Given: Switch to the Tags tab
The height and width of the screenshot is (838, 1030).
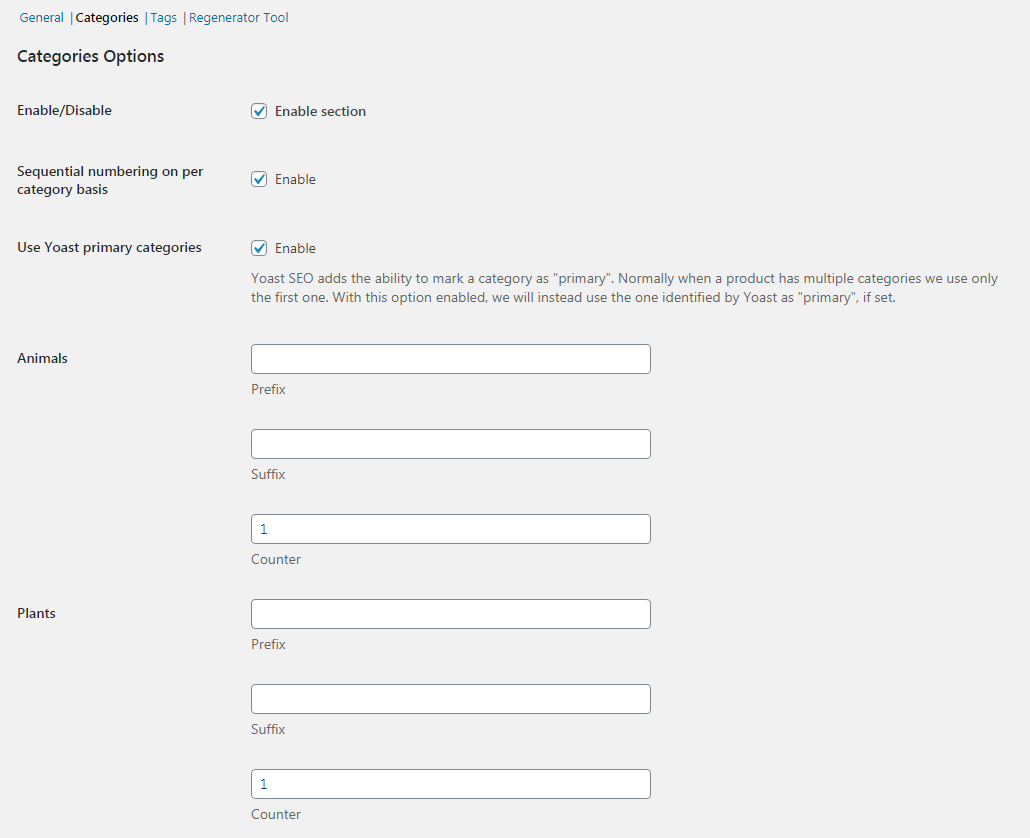Looking at the screenshot, I should click(x=164, y=18).
